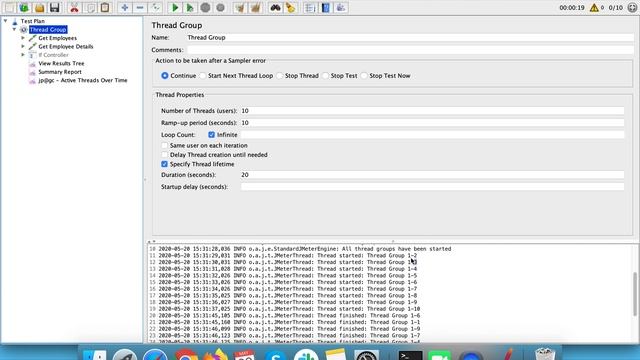Select Get Employee Details sampler

point(66,47)
